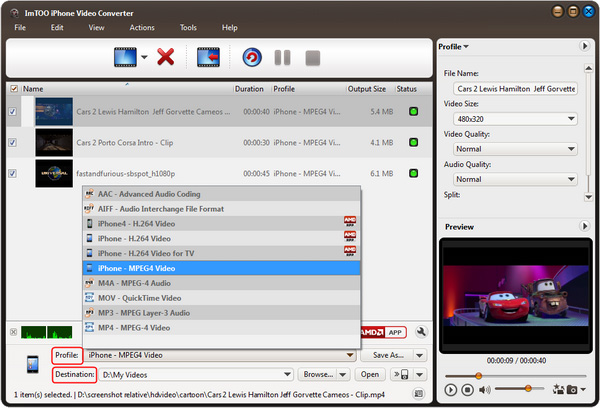Open the transfer-to-device dropdown arrow
This screenshot has width=600, height=408.
420,374
